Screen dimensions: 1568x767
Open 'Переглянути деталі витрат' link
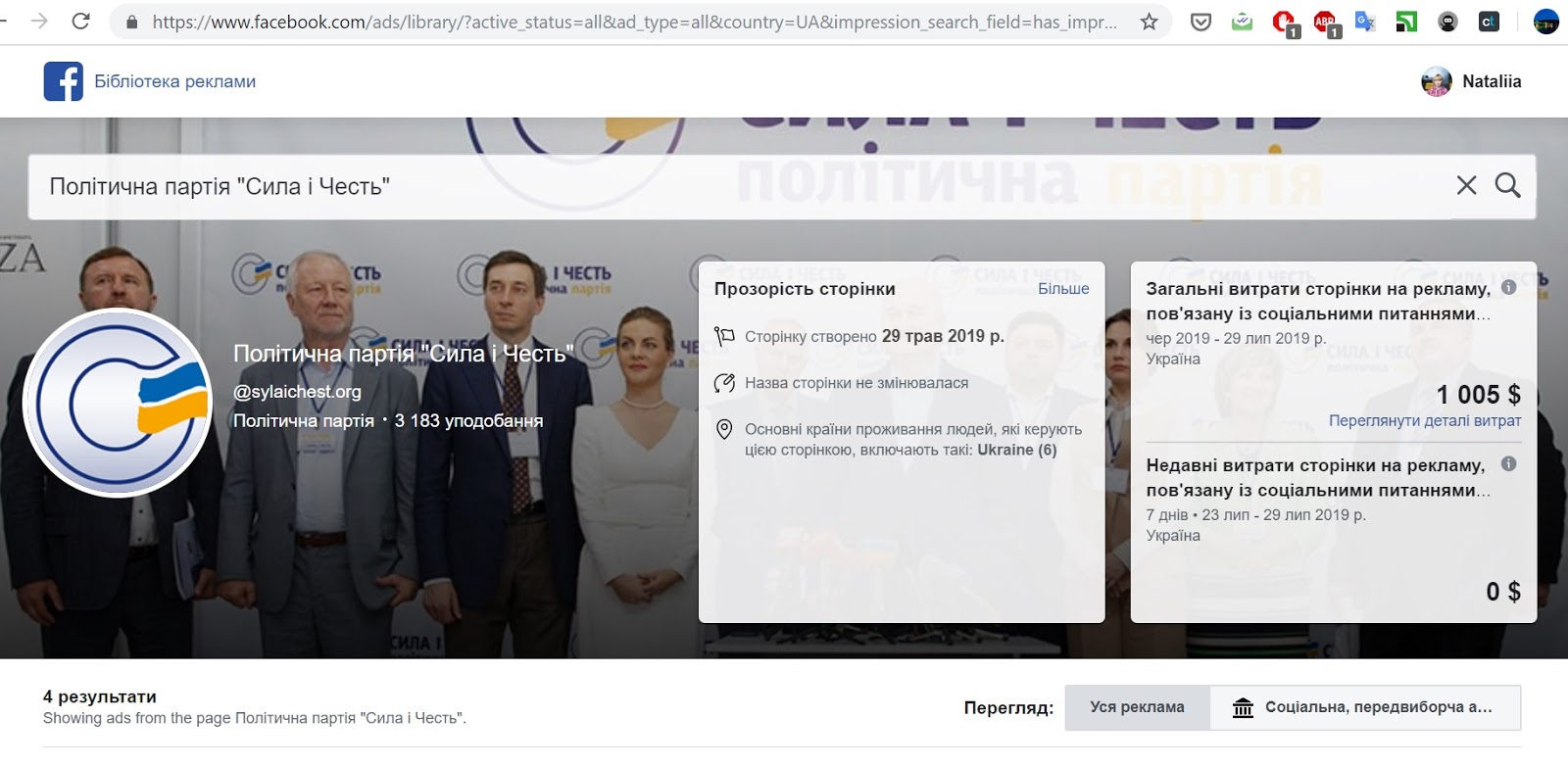1425,420
